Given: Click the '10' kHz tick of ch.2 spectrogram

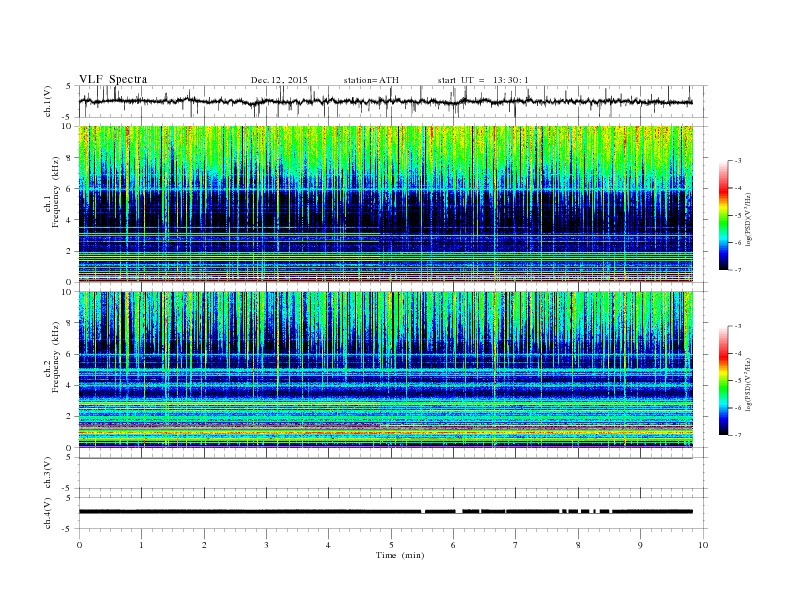Looking at the screenshot, I should point(68,292).
